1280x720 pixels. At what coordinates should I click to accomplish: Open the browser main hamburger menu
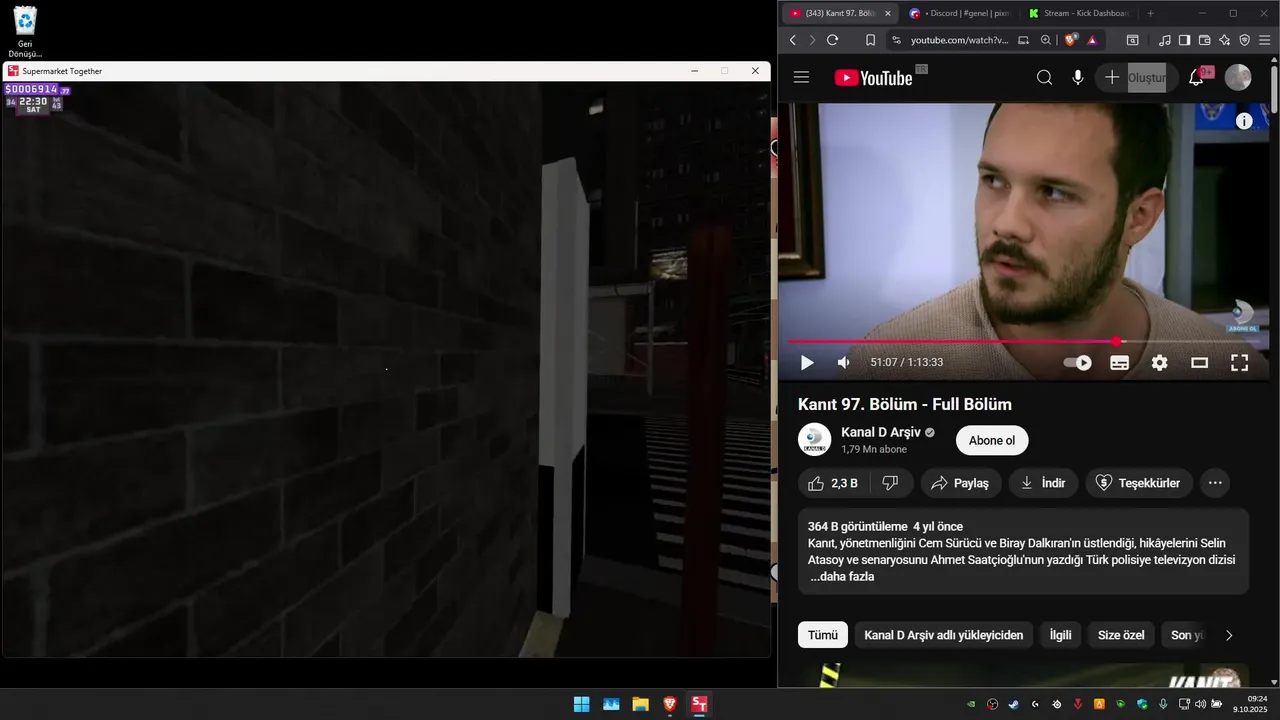click(1265, 40)
